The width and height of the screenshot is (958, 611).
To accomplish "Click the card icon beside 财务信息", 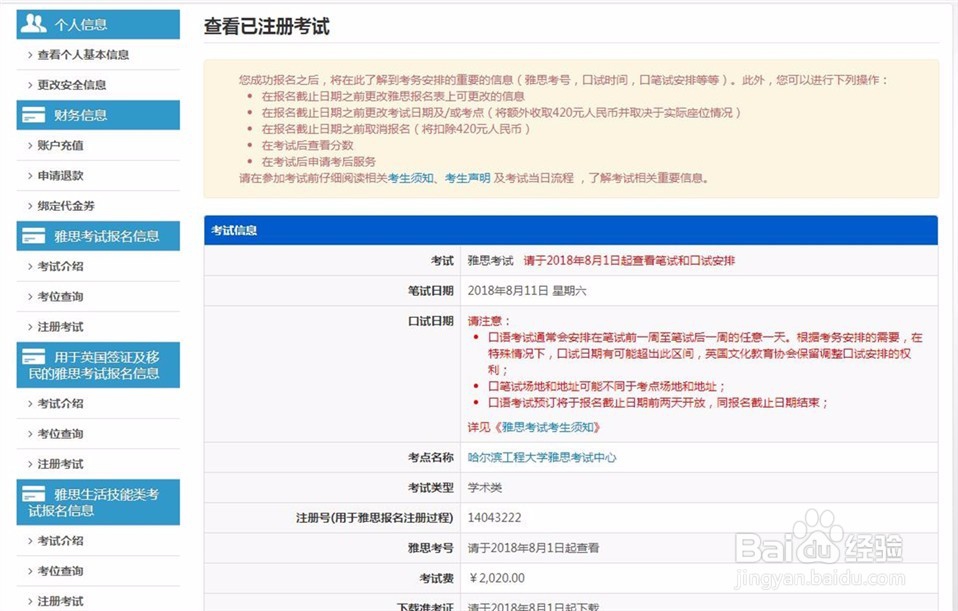I will 33,114.
